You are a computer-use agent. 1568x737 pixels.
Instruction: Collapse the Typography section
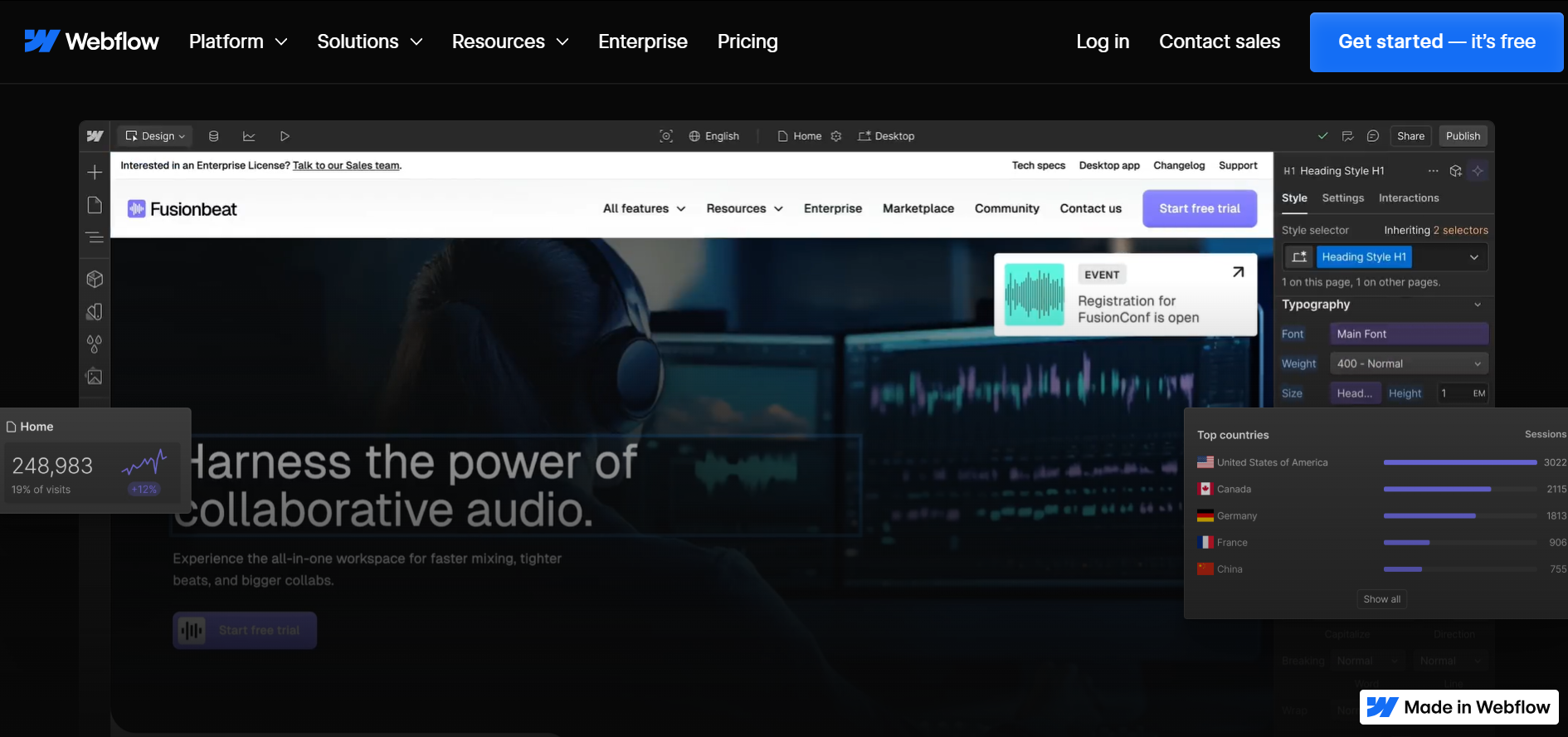point(1477,305)
